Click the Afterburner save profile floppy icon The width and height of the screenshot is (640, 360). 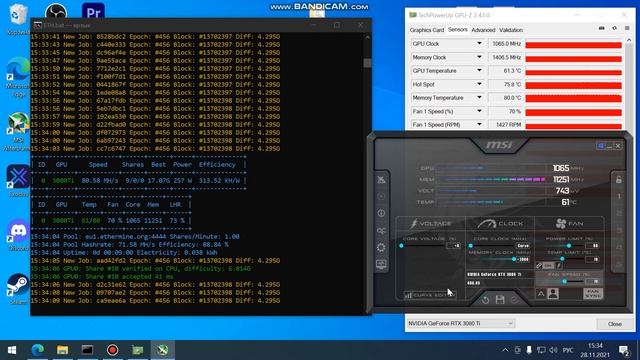point(500,300)
